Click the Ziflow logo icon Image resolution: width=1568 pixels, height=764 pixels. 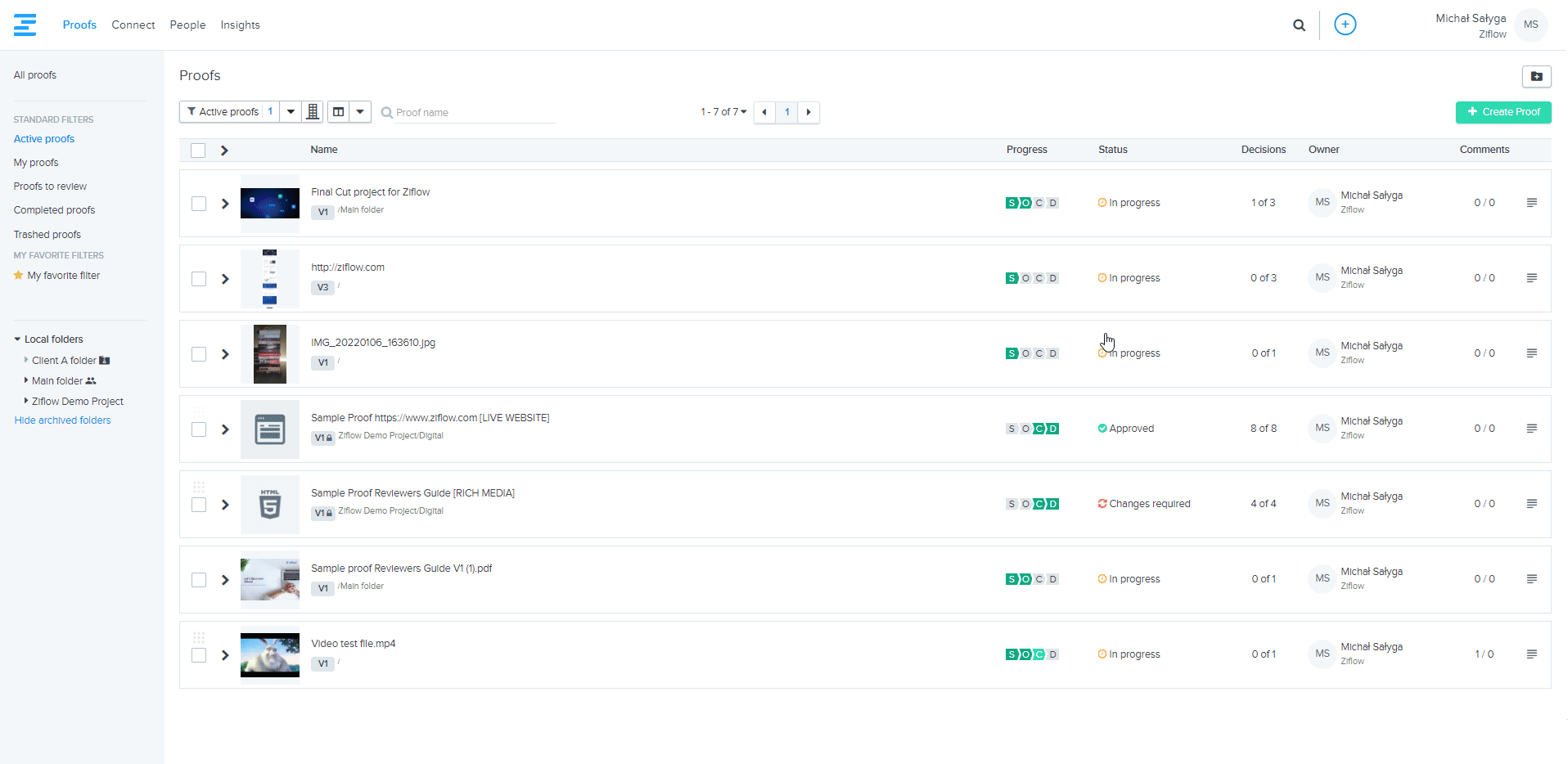point(25,25)
